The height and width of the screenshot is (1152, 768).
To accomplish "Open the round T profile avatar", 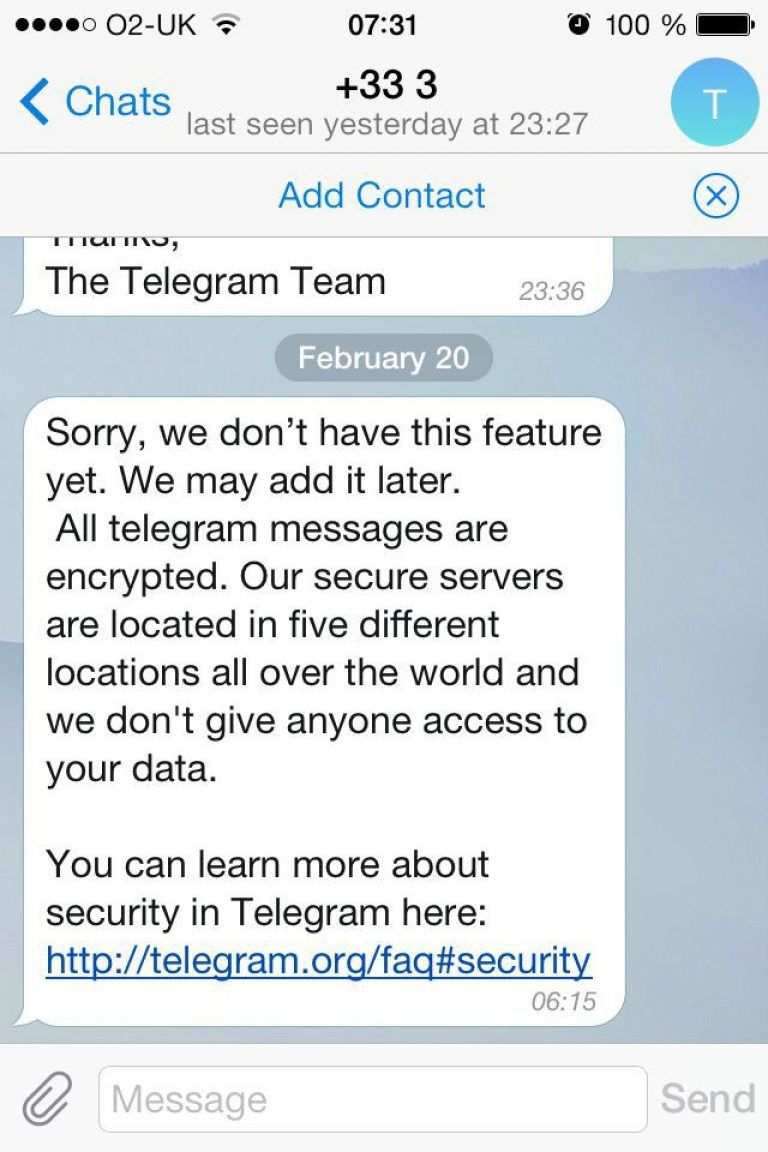I will 714,102.
